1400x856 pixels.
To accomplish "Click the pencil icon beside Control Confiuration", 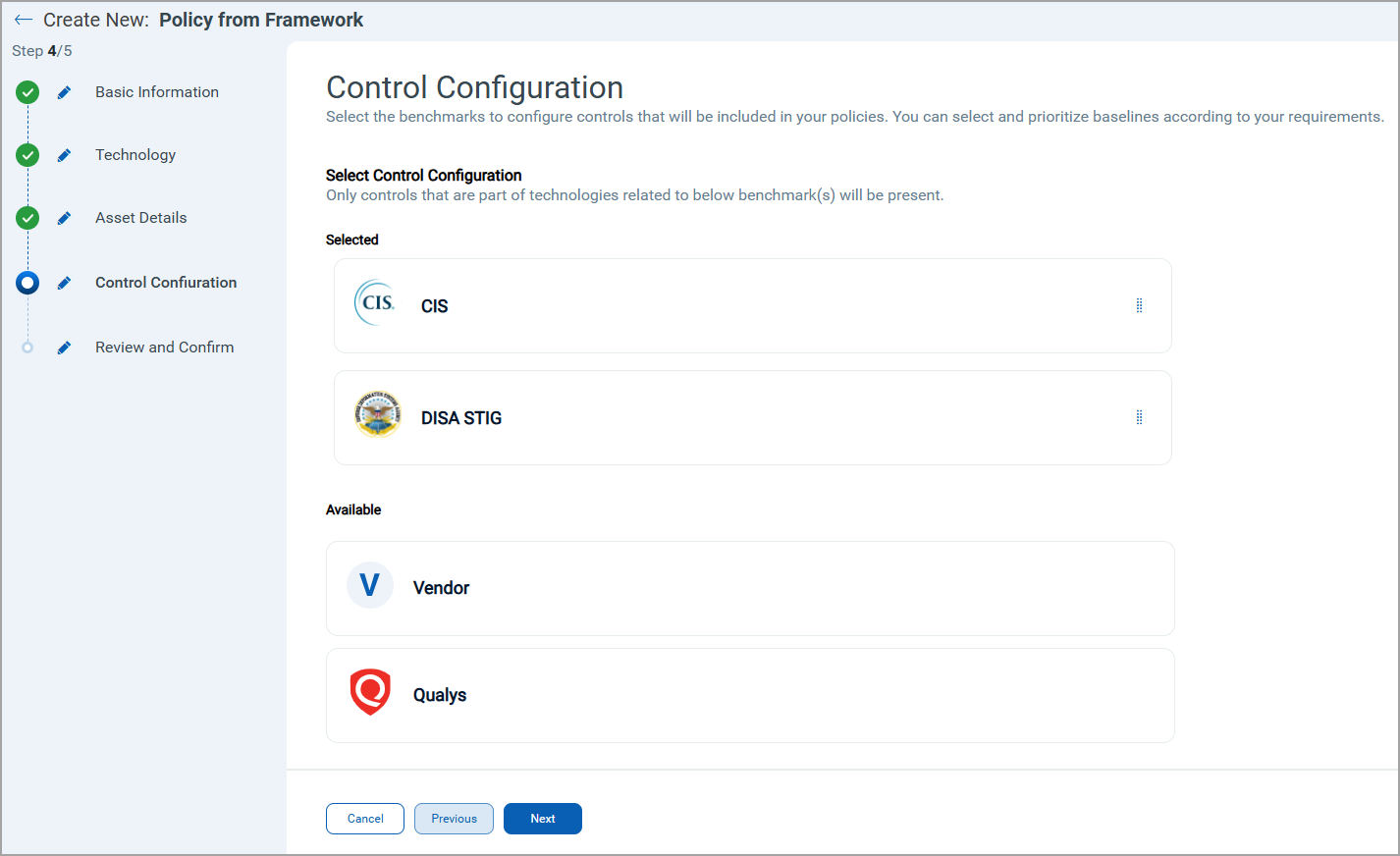I will click(64, 283).
